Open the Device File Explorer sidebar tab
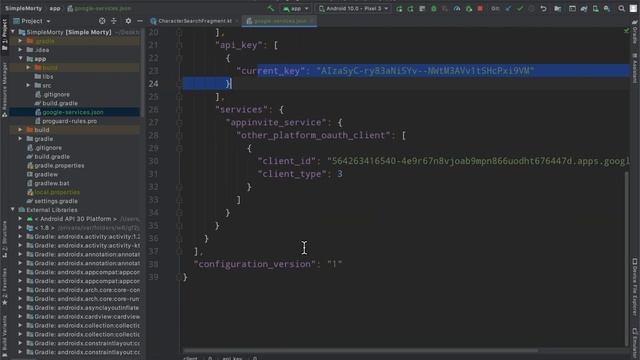 click(x=635, y=287)
